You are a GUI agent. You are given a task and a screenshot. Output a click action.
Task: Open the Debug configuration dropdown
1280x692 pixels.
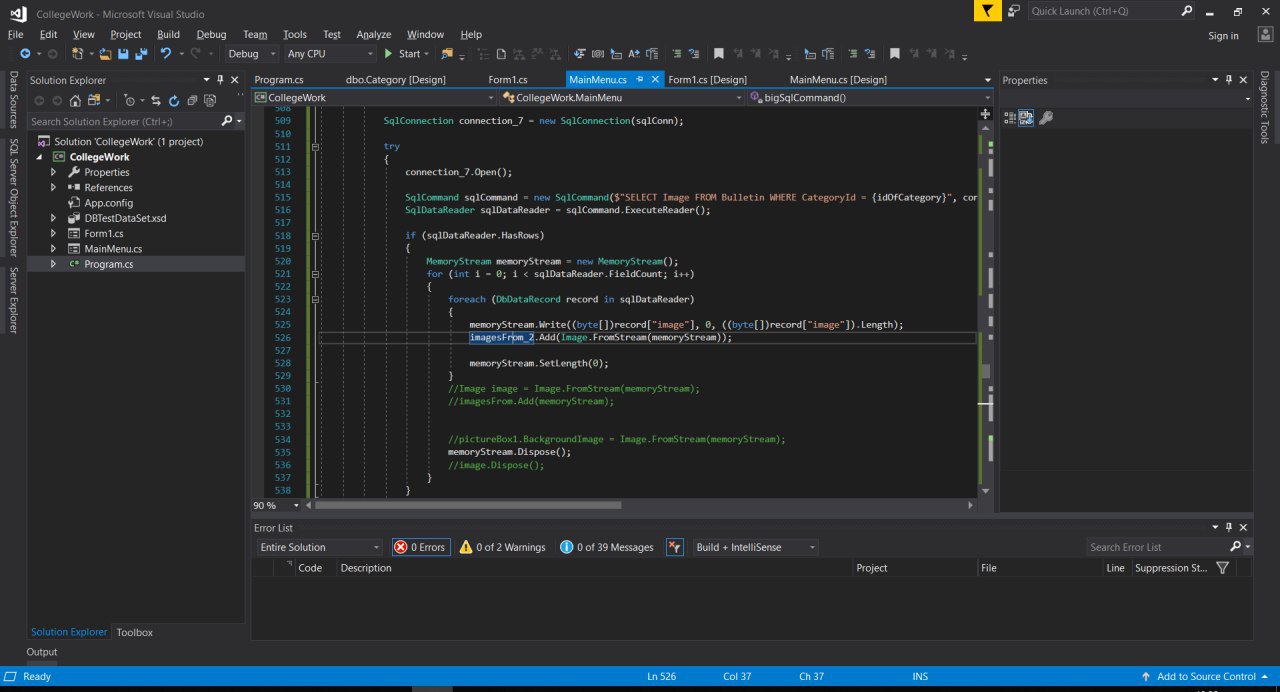253,54
